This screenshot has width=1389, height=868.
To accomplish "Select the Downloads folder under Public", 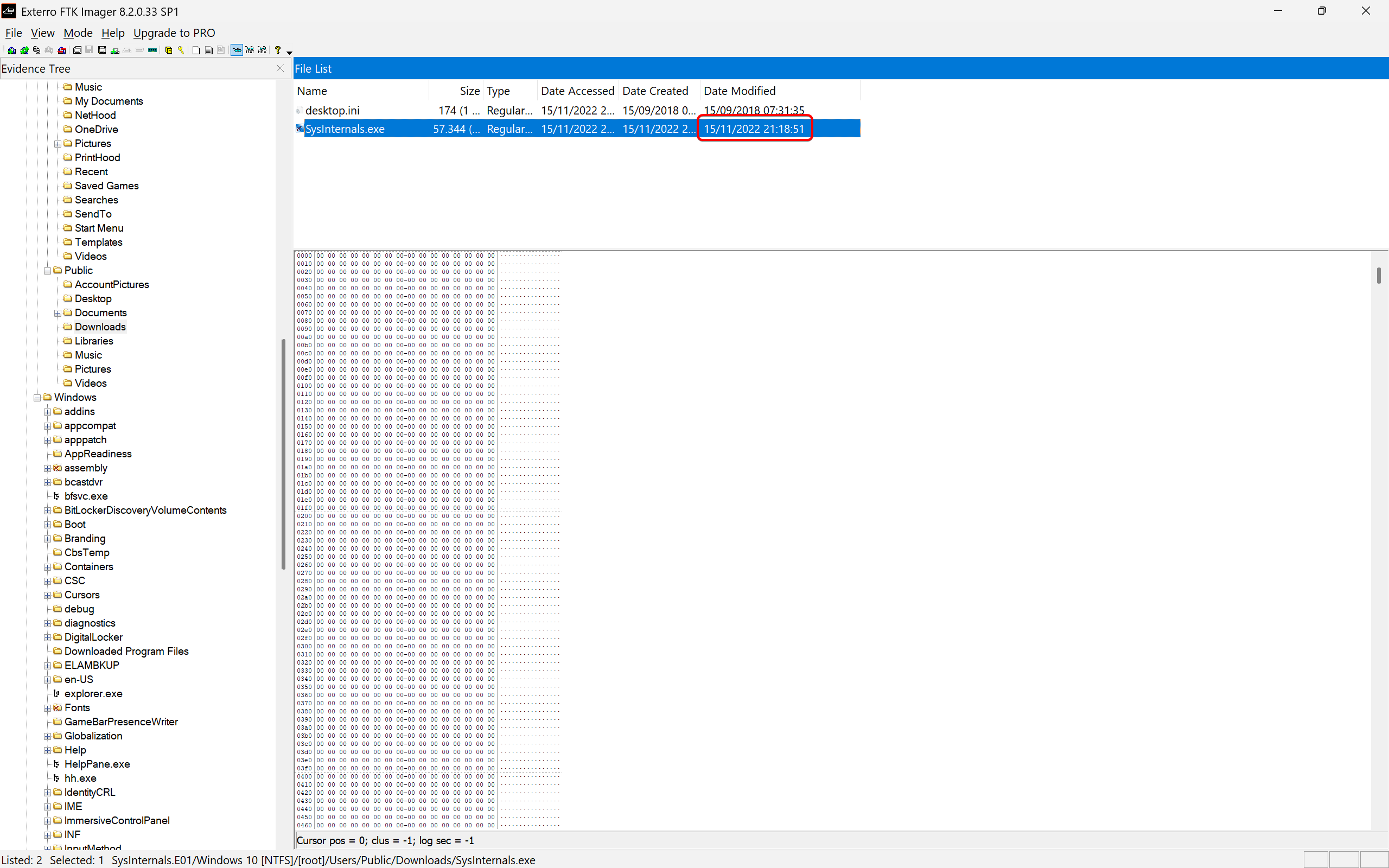I will tap(100, 327).
